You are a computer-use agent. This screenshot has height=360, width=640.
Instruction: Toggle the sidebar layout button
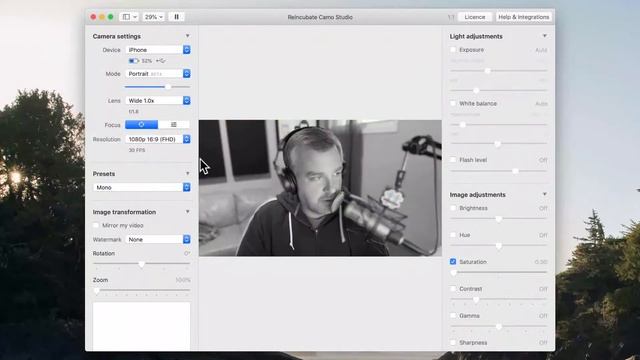(126, 17)
